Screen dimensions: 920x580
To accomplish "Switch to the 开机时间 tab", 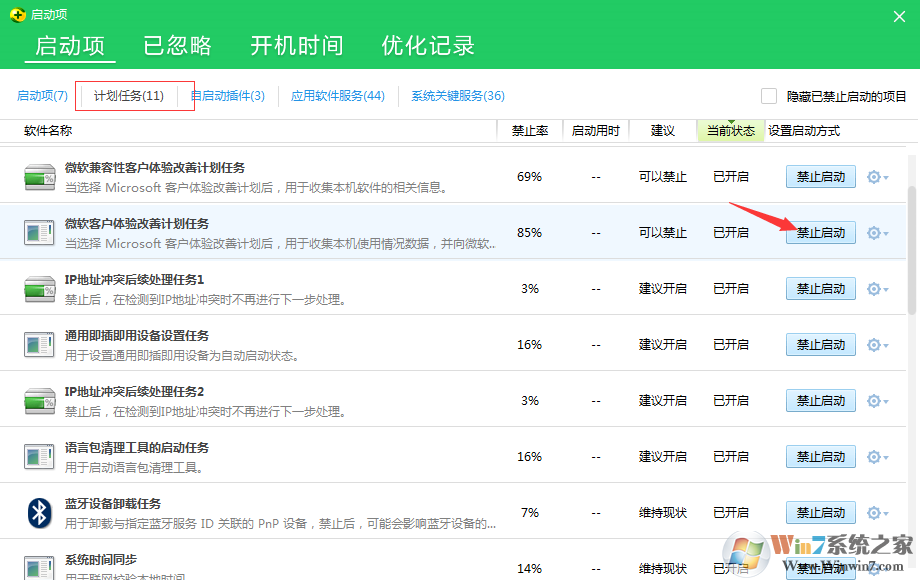I will pos(296,45).
